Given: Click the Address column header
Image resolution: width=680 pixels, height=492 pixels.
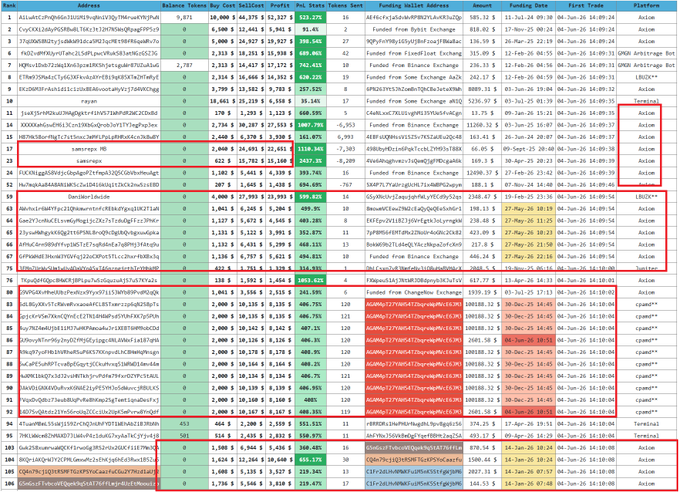Looking at the screenshot, I should (89, 6).
